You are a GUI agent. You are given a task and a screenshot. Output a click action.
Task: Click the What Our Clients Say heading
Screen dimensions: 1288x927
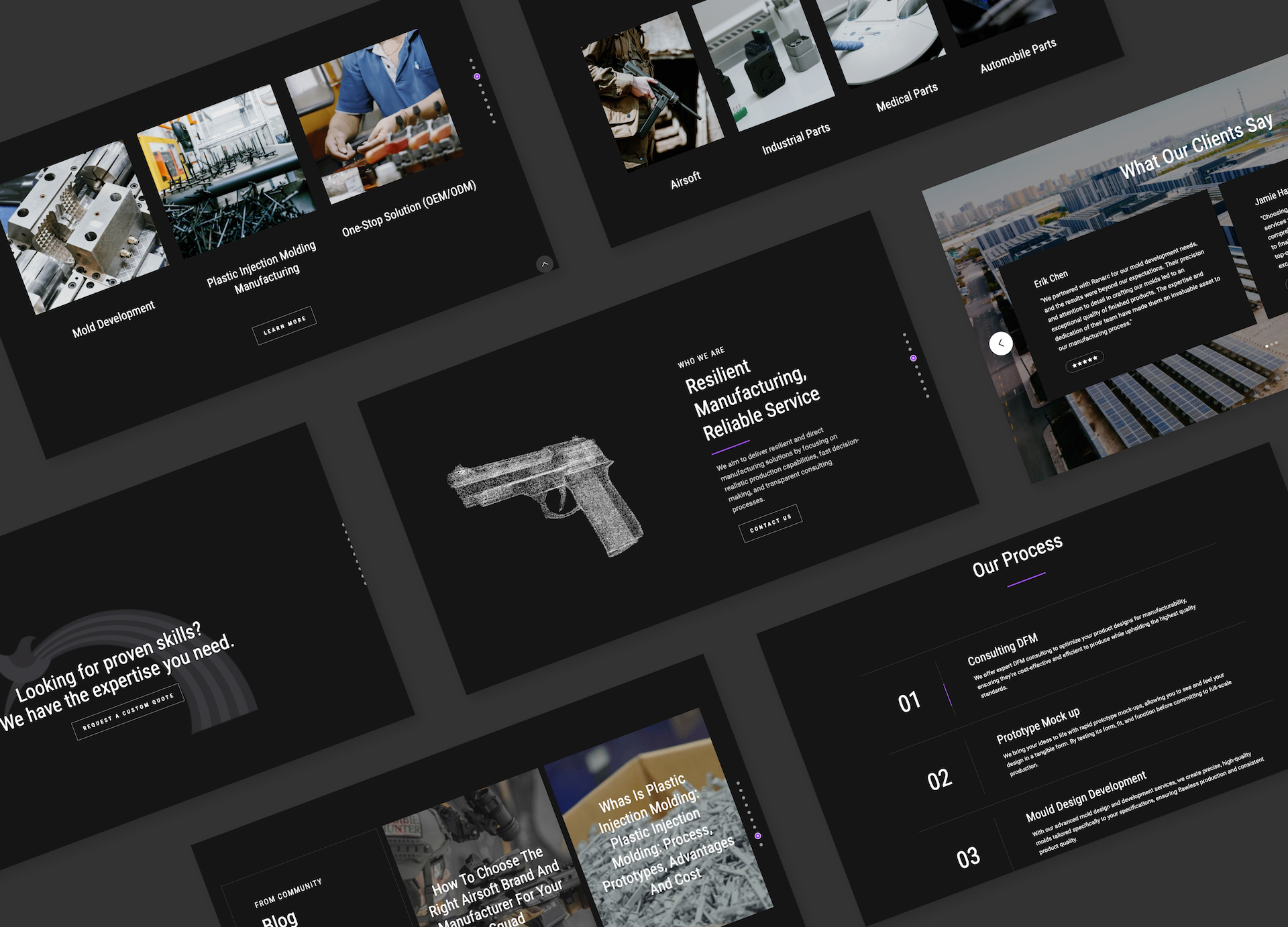1195,146
